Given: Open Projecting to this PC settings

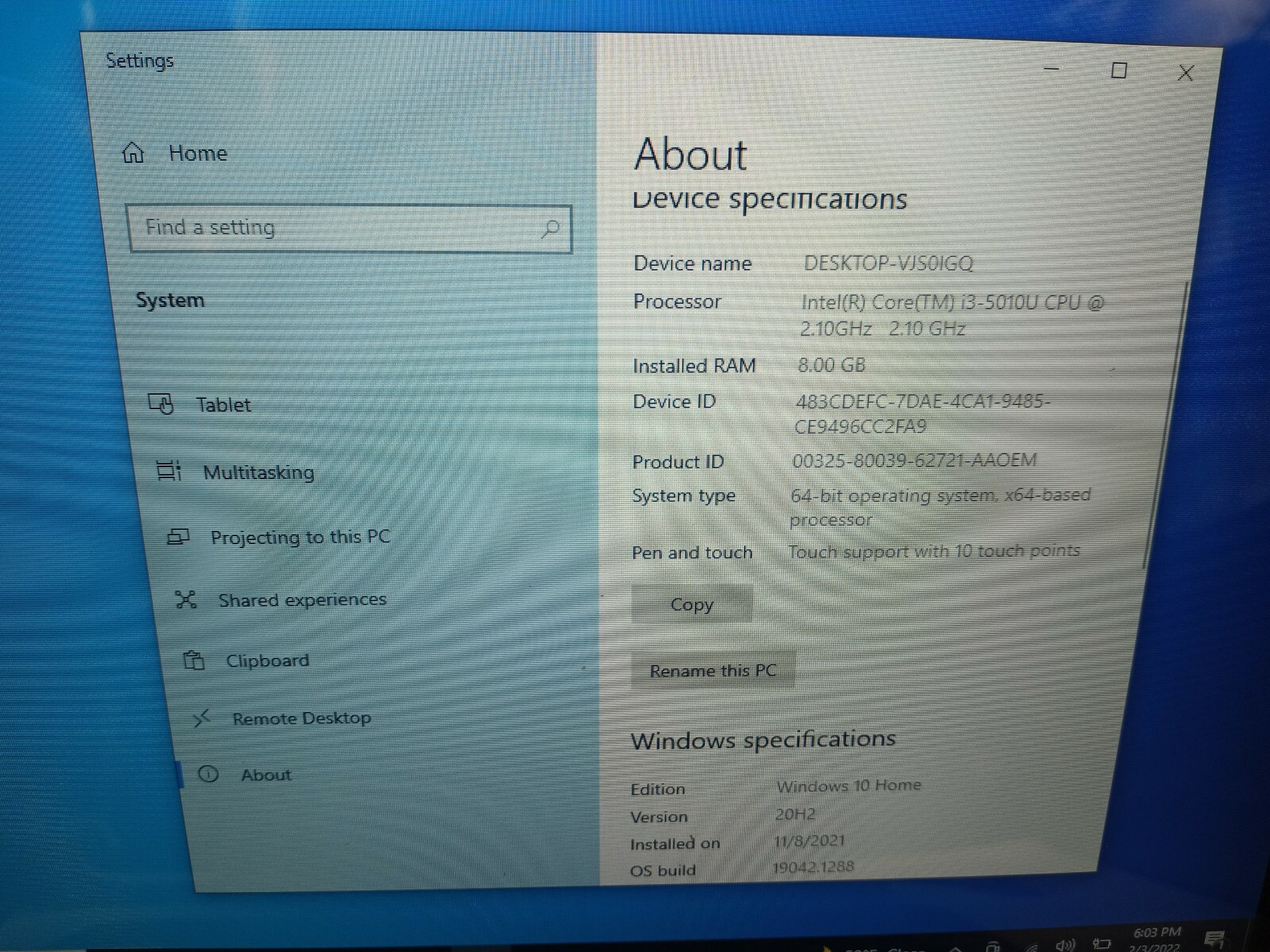Looking at the screenshot, I should (x=279, y=537).
